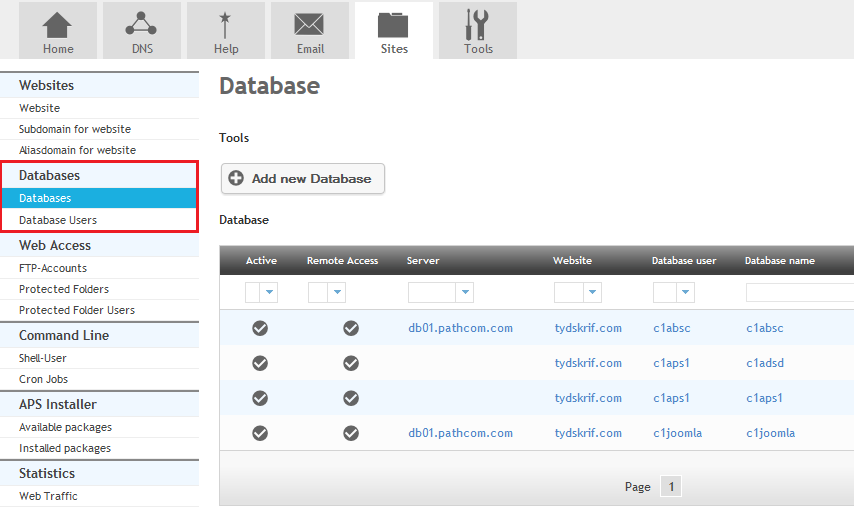854x509 pixels.
Task: Toggle Active checkmark for database c1aps1 row
Action: pos(260,398)
